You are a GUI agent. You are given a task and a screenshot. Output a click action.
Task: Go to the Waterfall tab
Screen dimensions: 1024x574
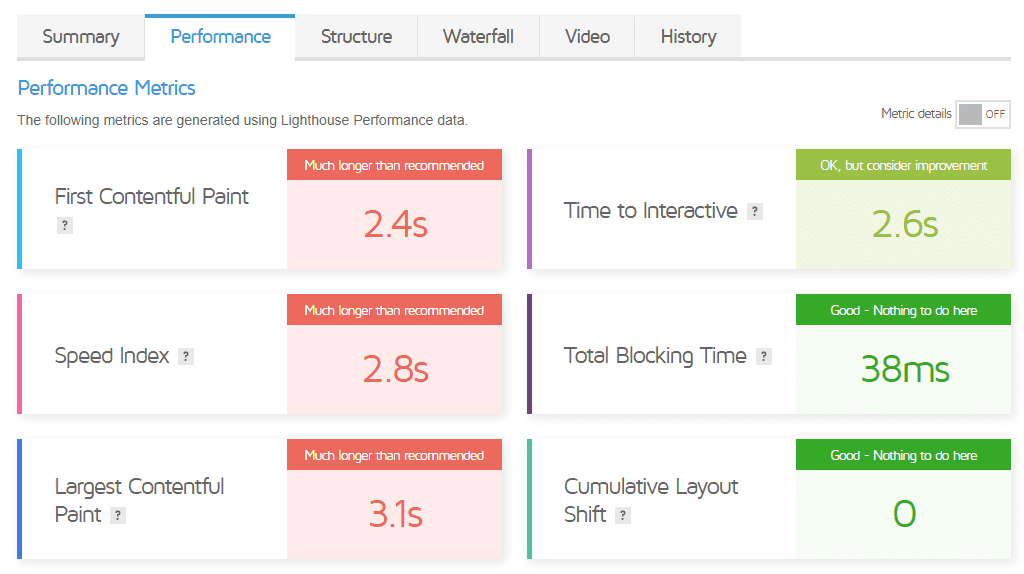[x=478, y=37]
